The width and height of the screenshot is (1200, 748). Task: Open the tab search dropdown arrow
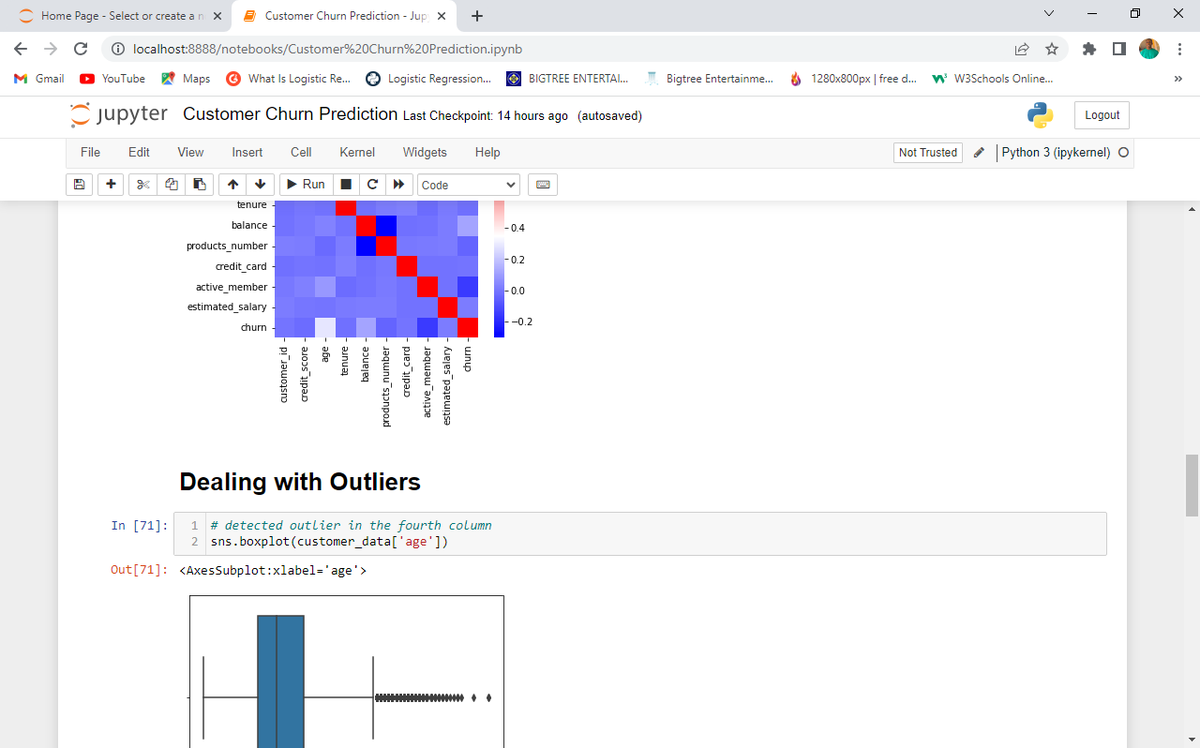point(1047,16)
